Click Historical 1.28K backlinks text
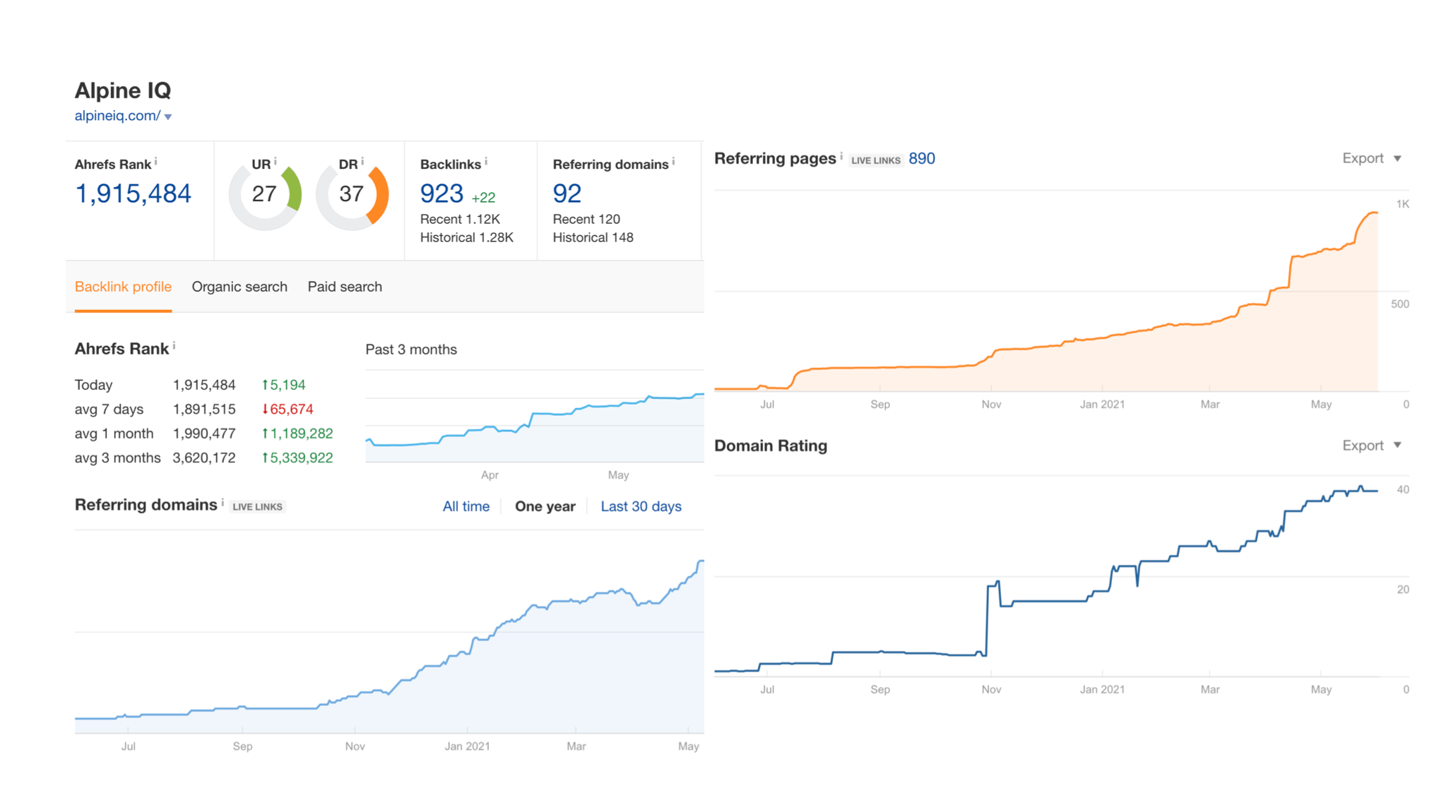This screenshot has width=1456, height=812. tap(466, 237)
